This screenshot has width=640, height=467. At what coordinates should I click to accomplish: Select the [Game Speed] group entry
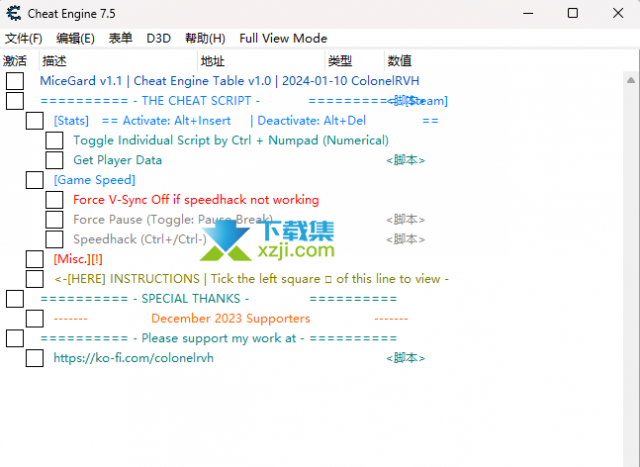(94, 180)
